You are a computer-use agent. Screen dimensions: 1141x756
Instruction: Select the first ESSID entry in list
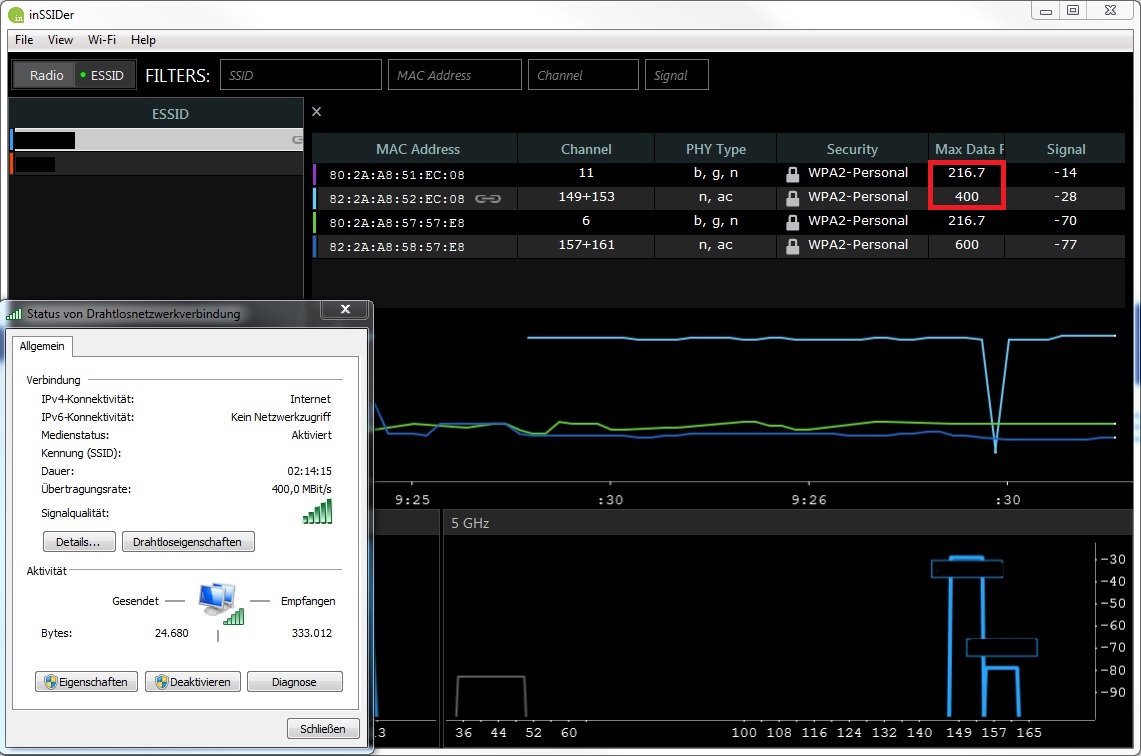click(x=157, y=140)
